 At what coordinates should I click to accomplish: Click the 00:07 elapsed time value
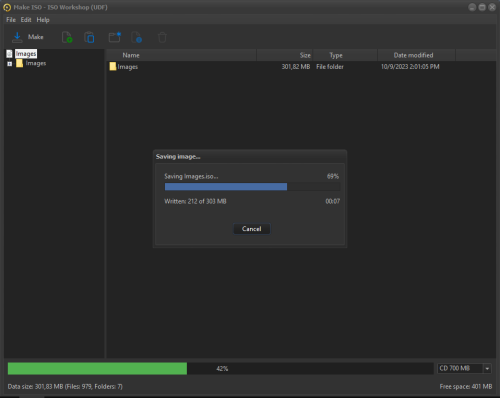(x=333, y=201)
